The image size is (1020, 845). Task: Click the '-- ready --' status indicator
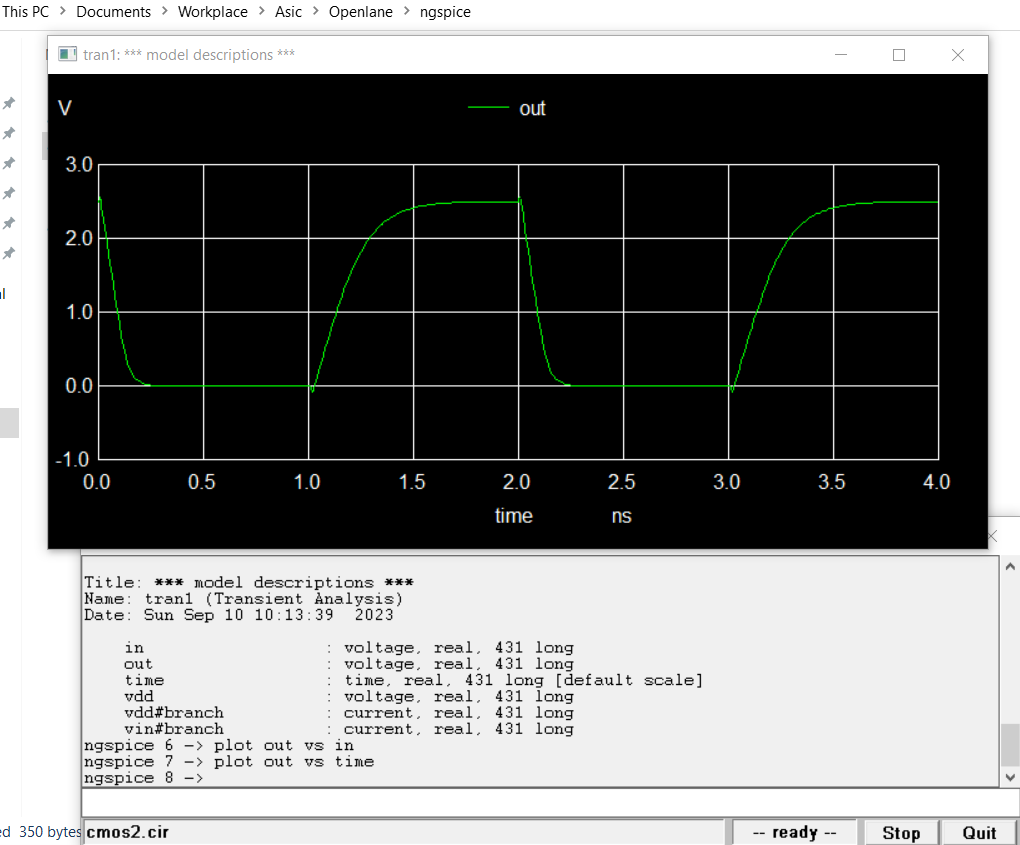click(x=795, y=831)
